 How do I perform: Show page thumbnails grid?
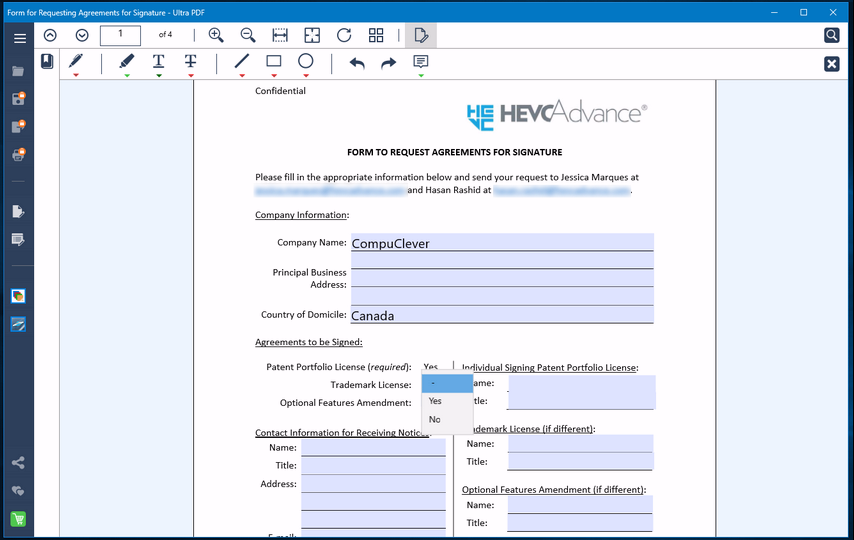point(376,35)
